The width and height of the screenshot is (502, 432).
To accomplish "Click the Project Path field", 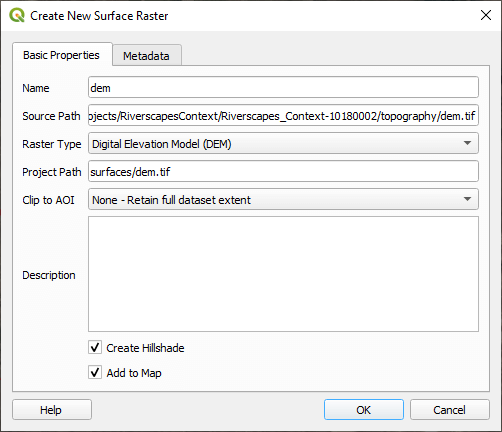I will click(283, 171).
